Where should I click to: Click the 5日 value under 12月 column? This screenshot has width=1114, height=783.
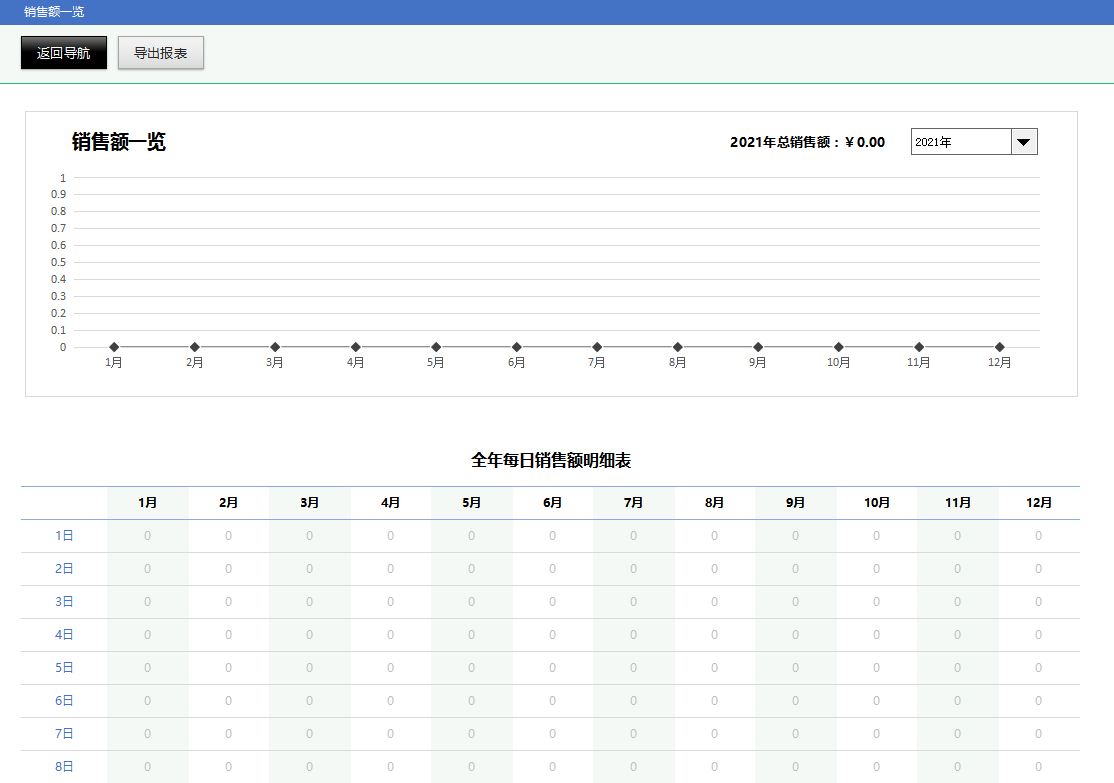click(x=1039, y=668)
